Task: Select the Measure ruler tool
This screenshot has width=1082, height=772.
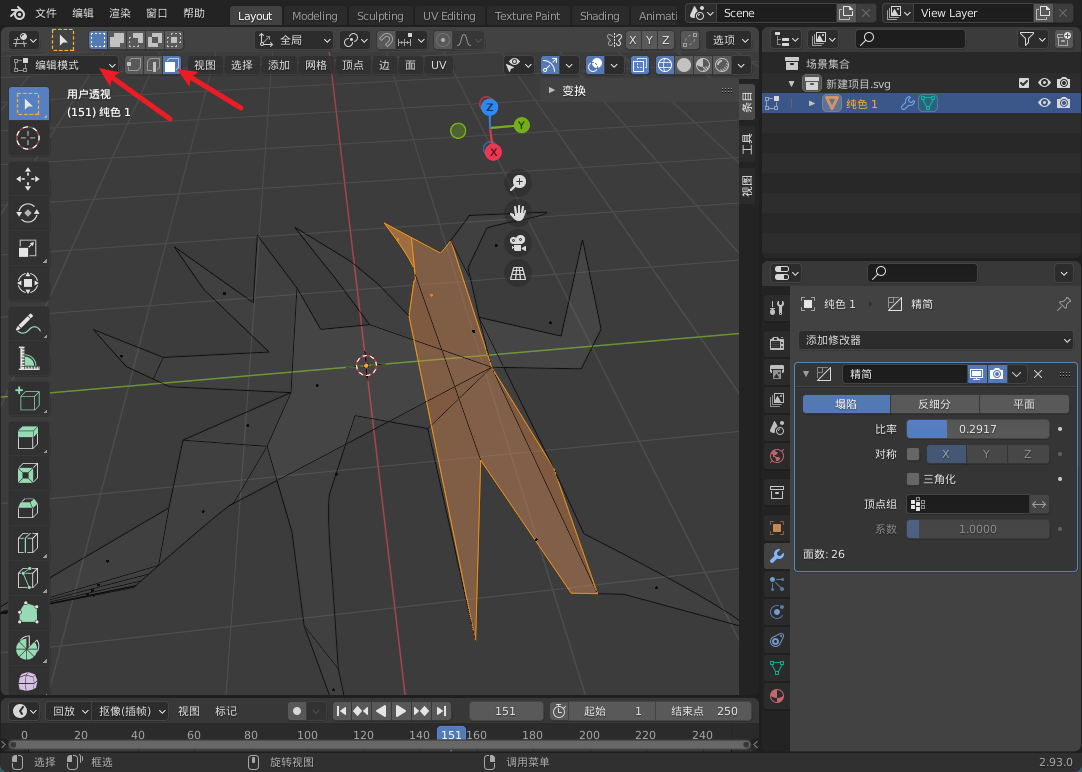Action: click(28, 358)
